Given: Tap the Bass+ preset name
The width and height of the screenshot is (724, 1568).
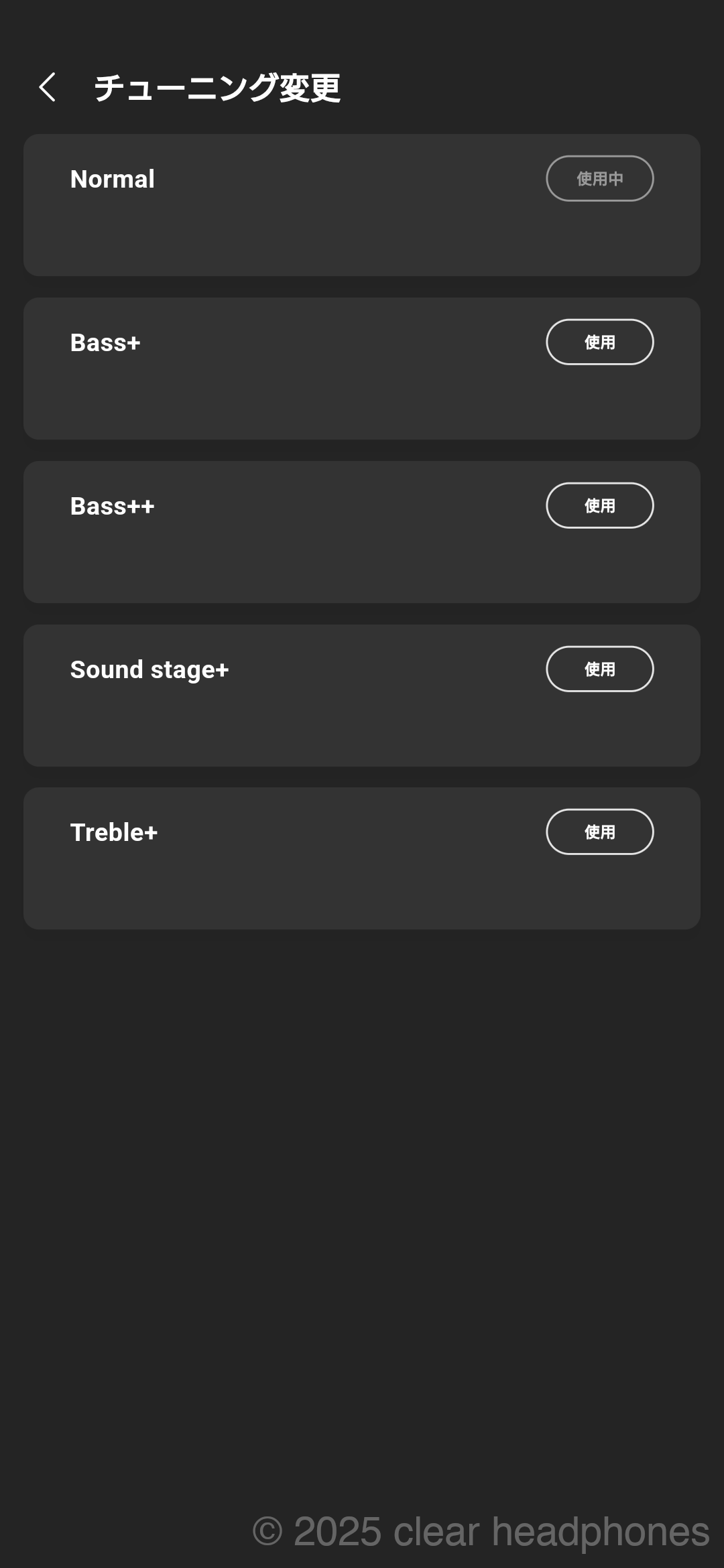Looking at the screenshot, I should click(x=105, y=342).
